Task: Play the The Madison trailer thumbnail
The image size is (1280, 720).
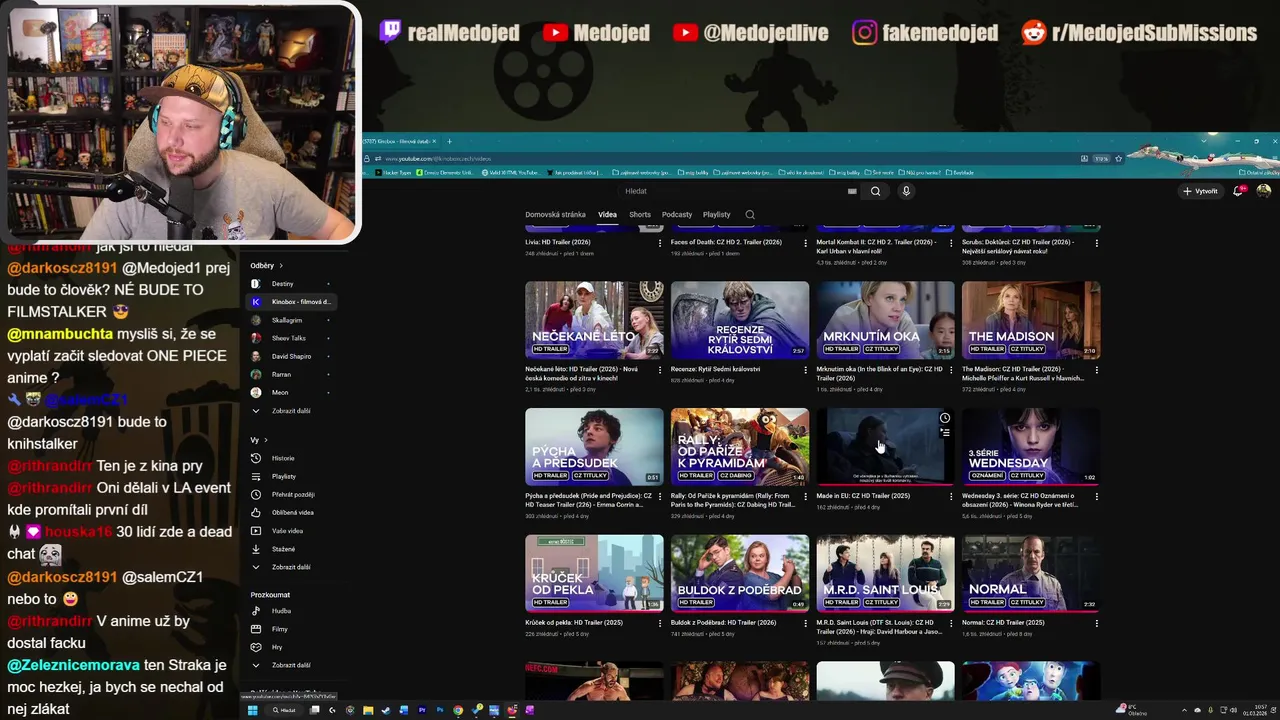Action: click(1031, 320)
